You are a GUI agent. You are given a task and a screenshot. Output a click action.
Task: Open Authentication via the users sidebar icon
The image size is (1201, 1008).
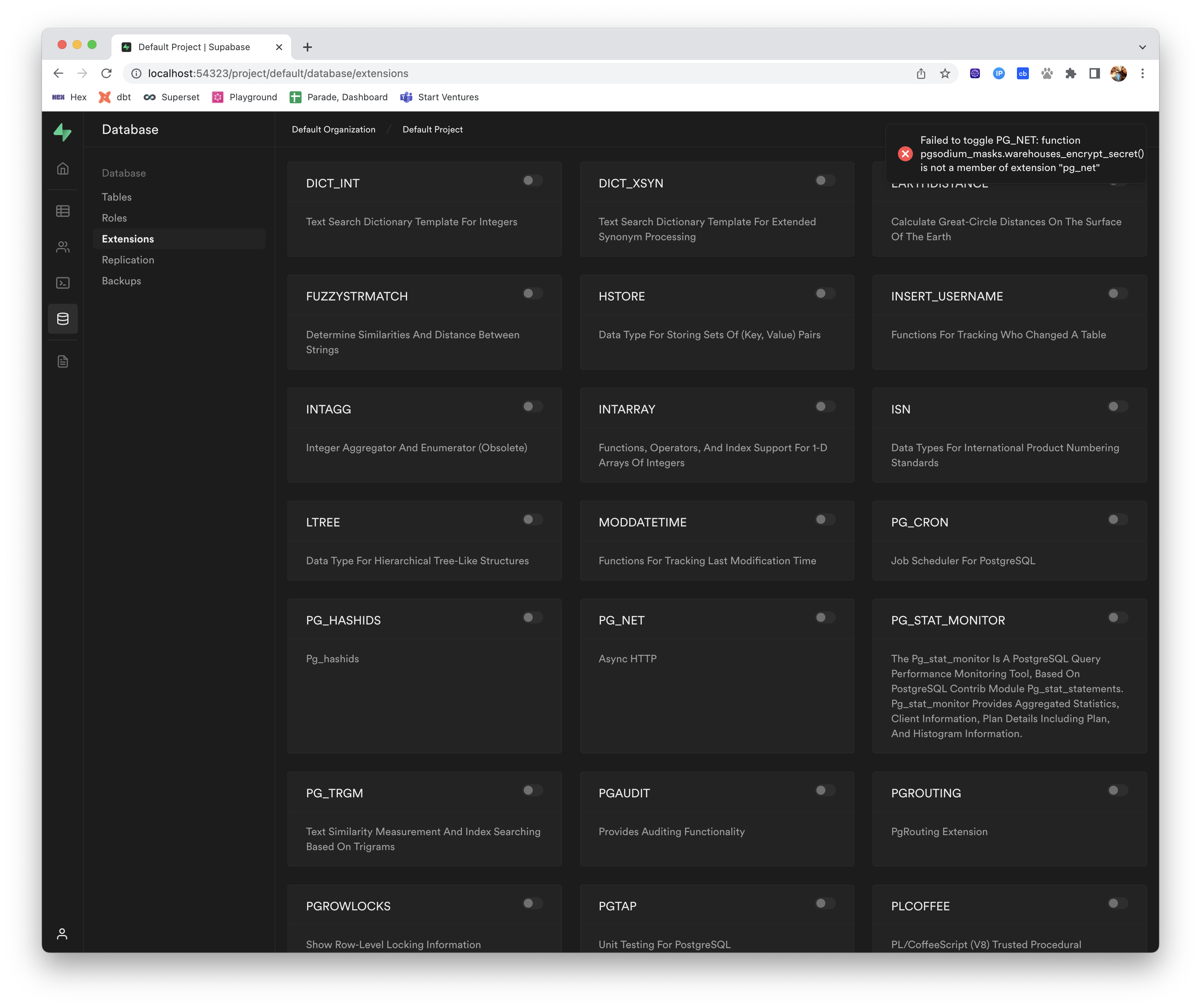[x=63, y=247]
